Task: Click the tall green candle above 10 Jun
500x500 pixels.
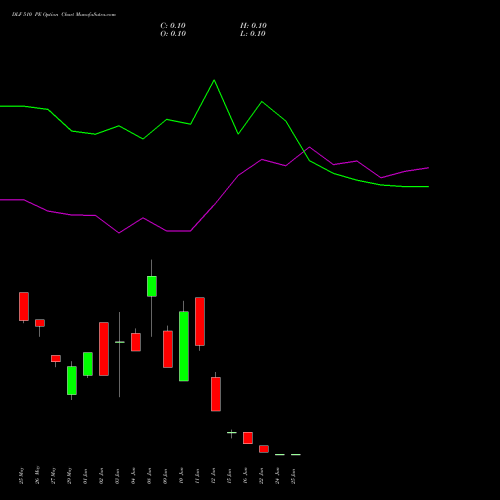Action: tap(184, 346)
